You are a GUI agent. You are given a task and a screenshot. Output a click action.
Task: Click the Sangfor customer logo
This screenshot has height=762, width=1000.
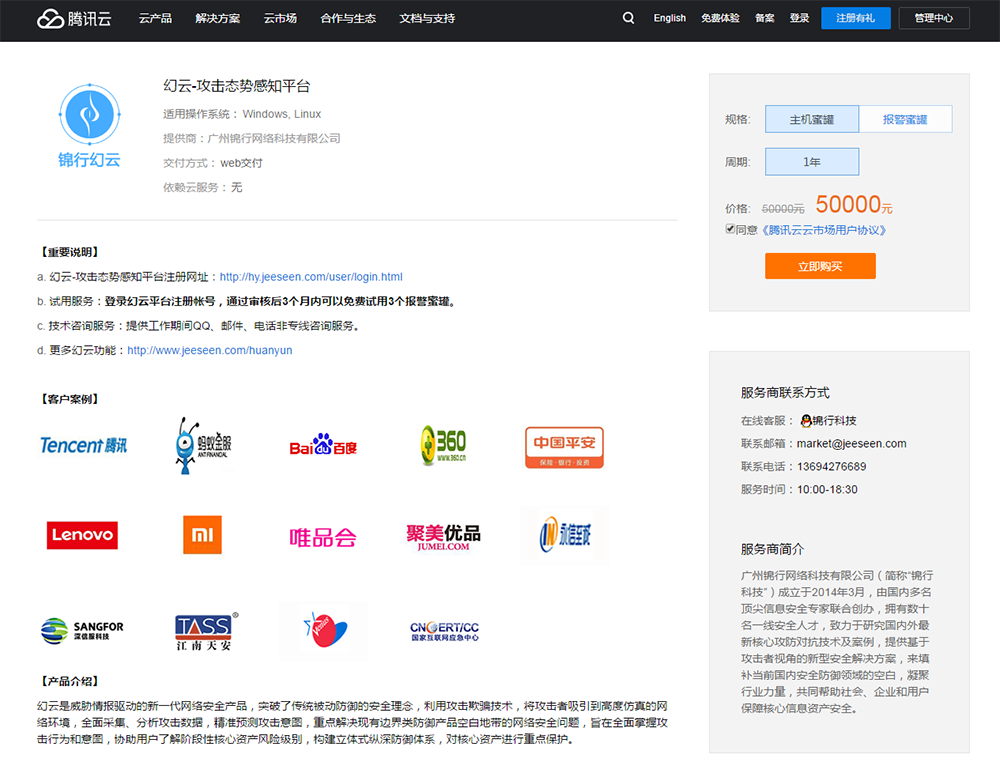(x=82, y=631)
